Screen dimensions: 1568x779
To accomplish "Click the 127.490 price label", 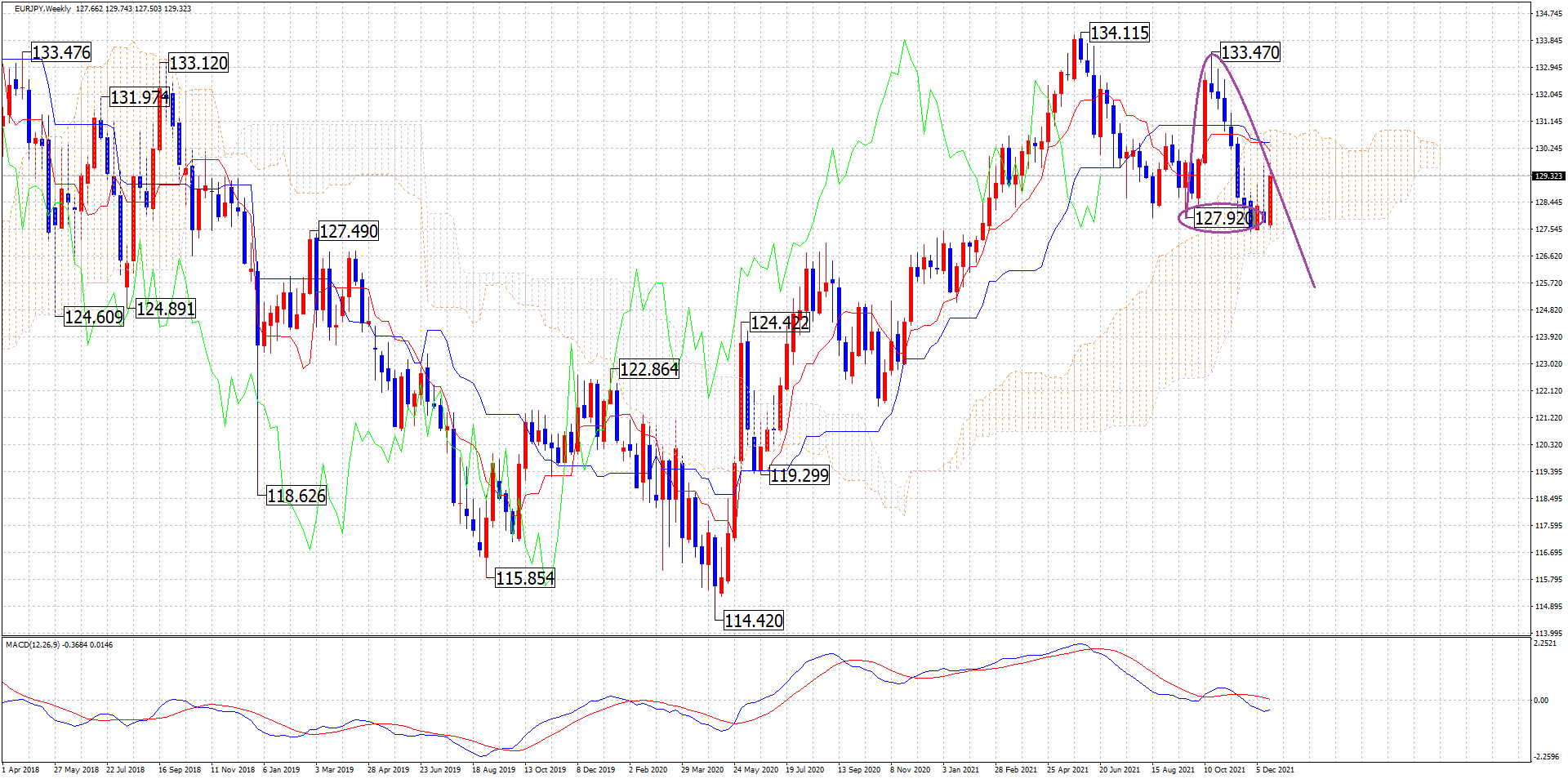I will [348, 232].
